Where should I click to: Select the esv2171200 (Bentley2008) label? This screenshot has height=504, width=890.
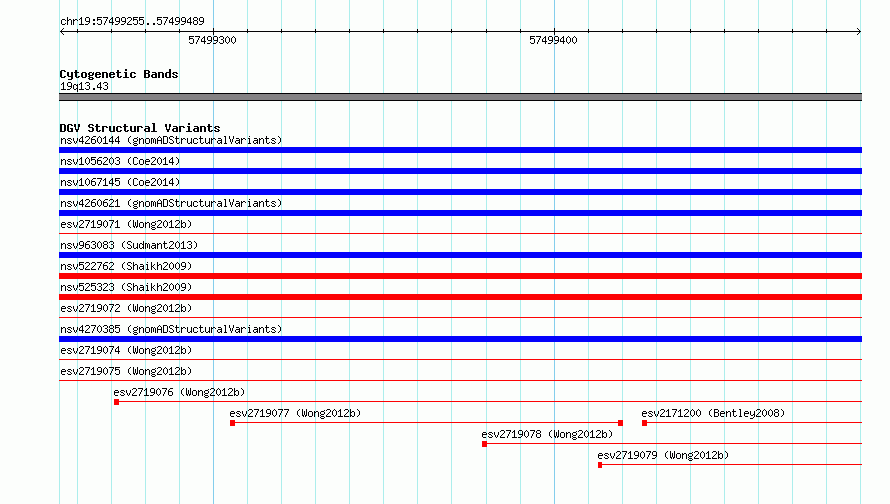pos(713,413)
